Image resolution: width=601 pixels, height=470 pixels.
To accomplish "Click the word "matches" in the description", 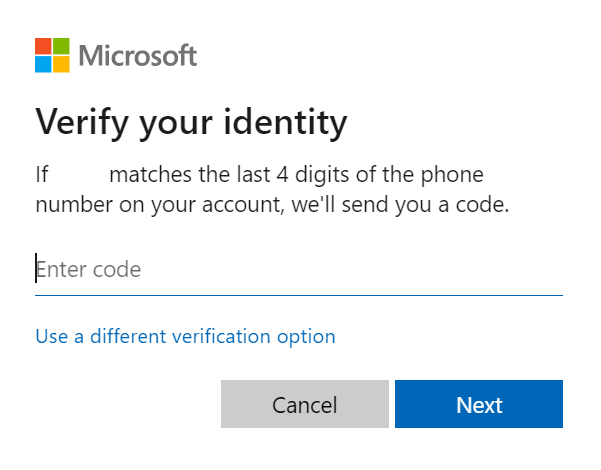I will [146, 176].
